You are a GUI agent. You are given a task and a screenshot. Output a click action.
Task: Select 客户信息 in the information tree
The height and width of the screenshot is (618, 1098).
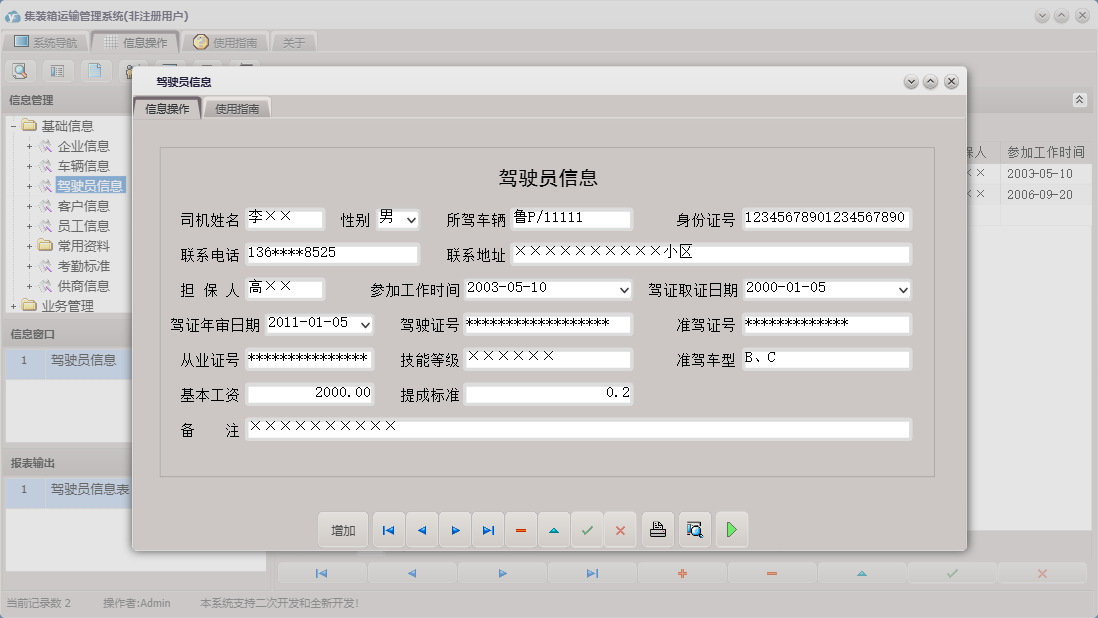click(x=84, y=205)
